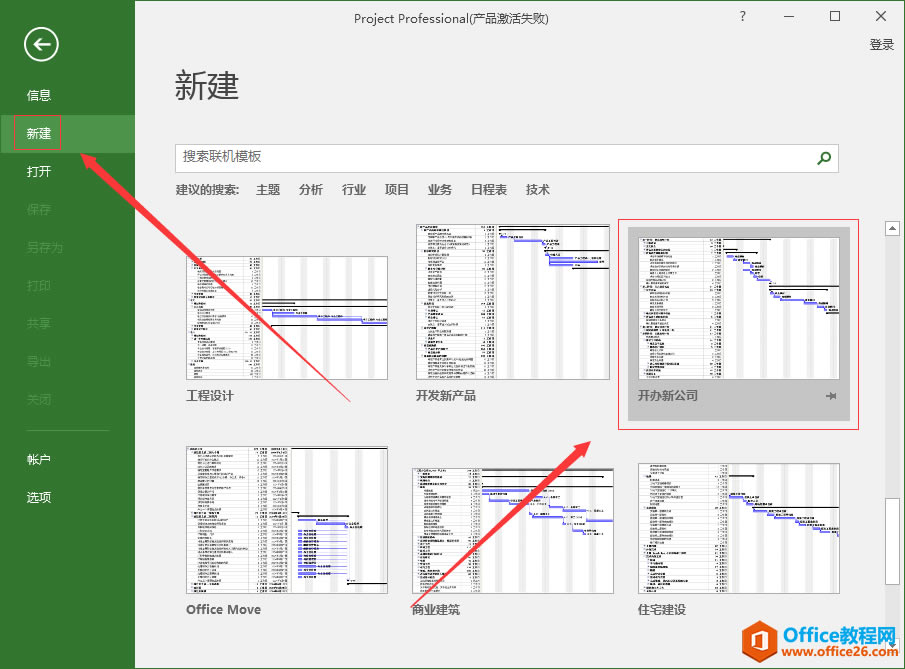Click the greyed-out 共享 item
The image size is (905, 669).
tap(39, 323)
